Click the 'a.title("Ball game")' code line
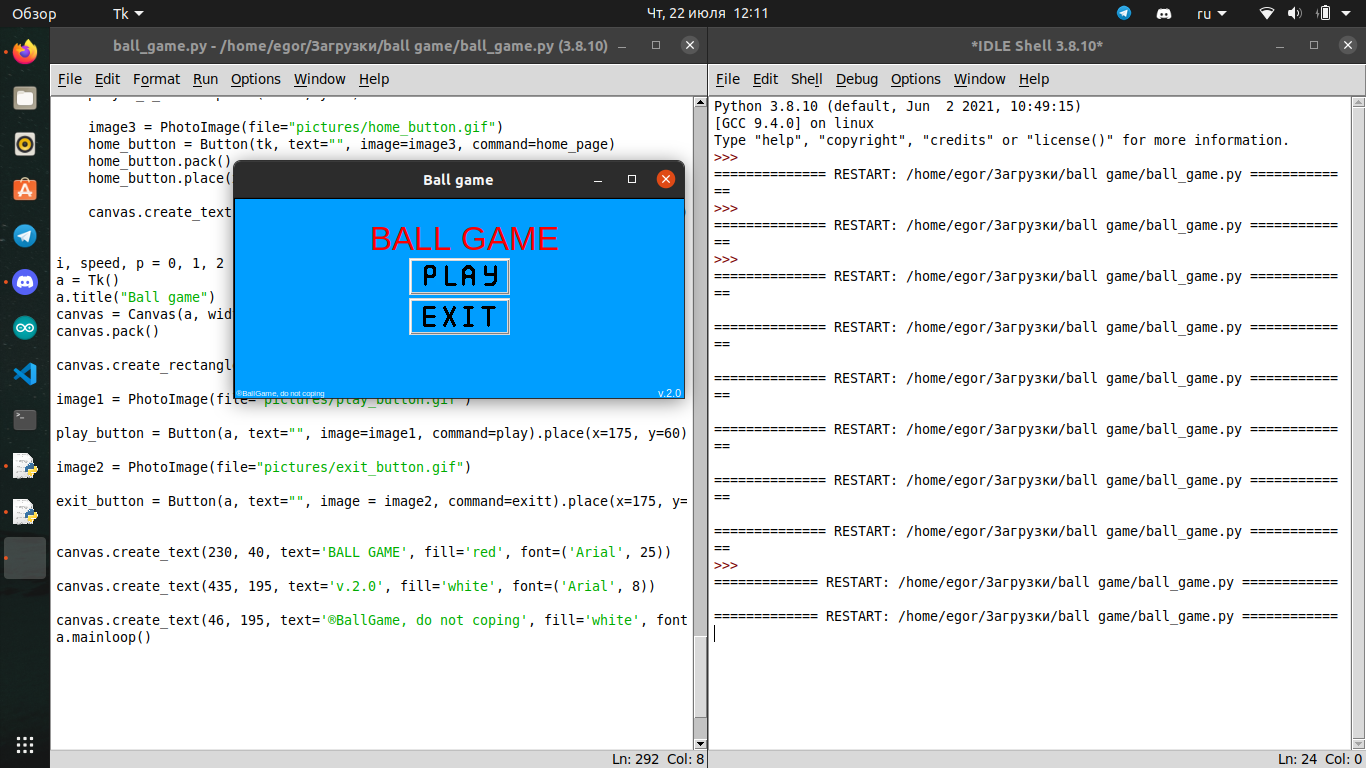The width and height of the screenshot is (1366, 768). coord(136,297)
